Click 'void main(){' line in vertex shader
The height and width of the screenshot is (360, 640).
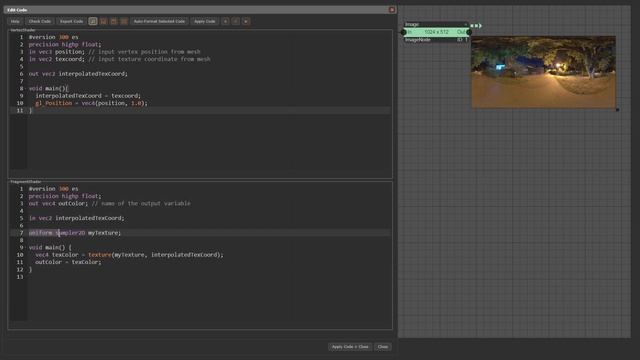[49, 89]
